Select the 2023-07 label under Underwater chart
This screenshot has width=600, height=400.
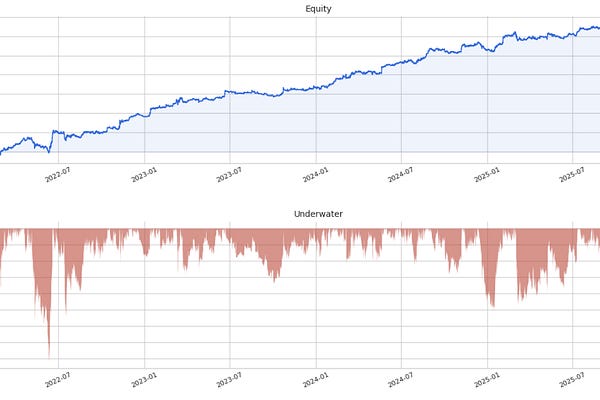tap(229, 380)
